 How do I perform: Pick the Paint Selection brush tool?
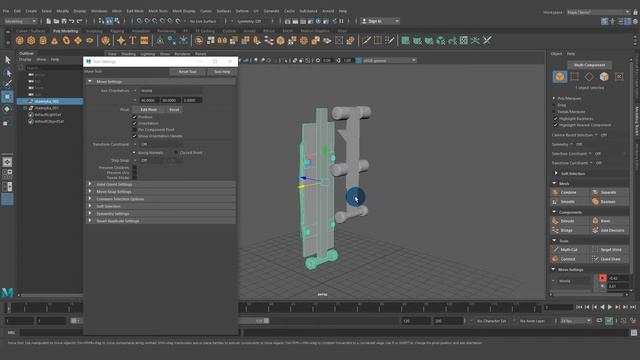(x=7, y=84)
